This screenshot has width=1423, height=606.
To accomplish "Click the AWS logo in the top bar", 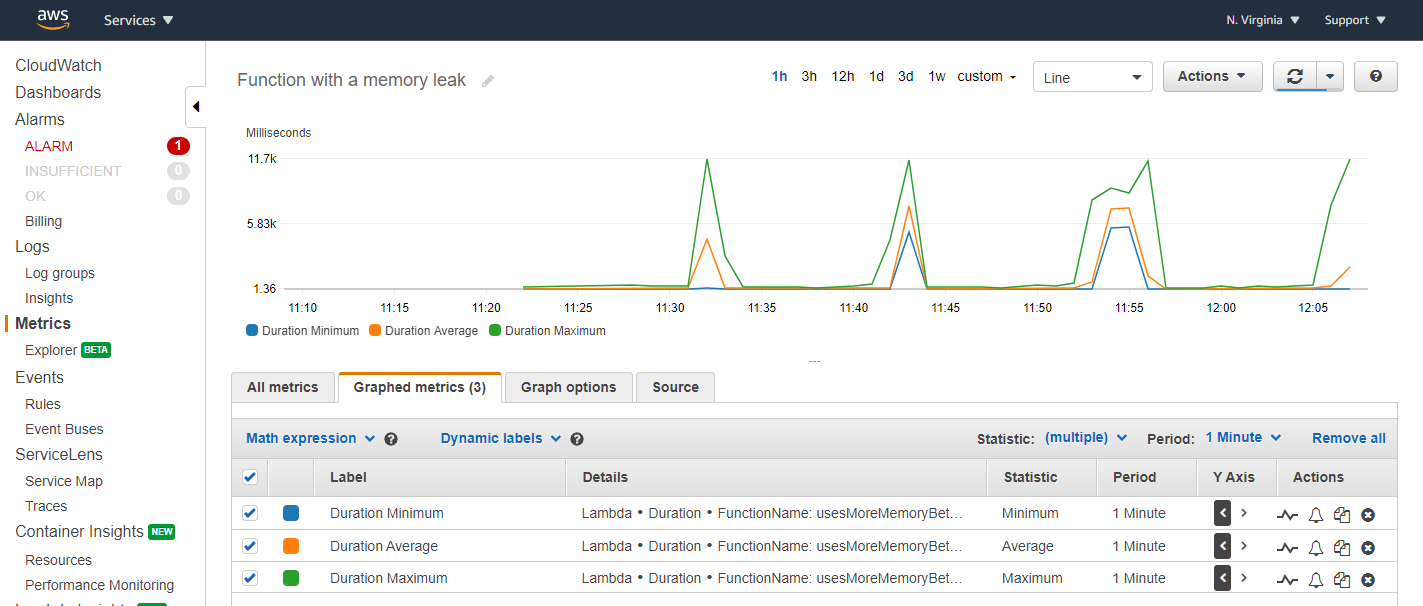I will point(52,19).
